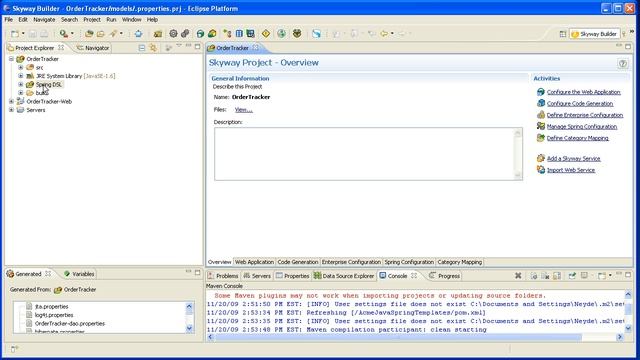
Task: Maximize the Project Explorer panel
Action: tap(198, 47)
